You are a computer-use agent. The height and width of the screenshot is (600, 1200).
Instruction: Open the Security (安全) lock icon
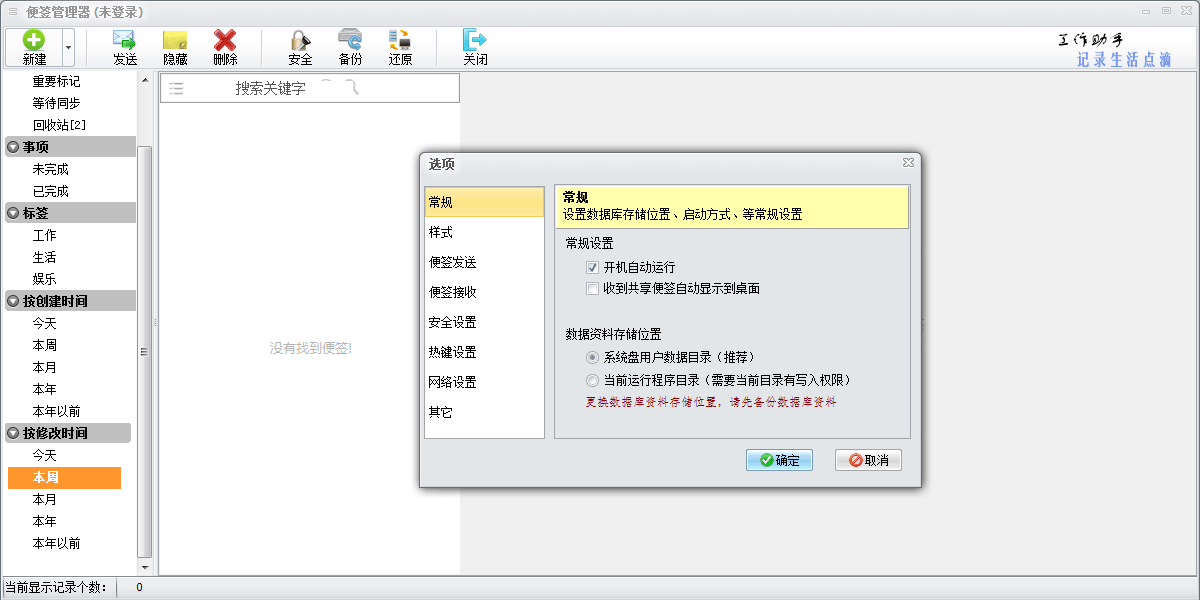point(300,41)
